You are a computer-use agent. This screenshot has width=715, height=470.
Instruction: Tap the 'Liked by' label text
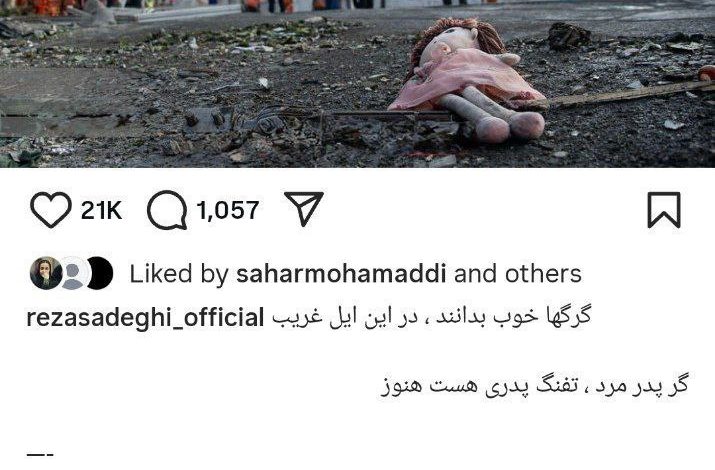[179, 274]
